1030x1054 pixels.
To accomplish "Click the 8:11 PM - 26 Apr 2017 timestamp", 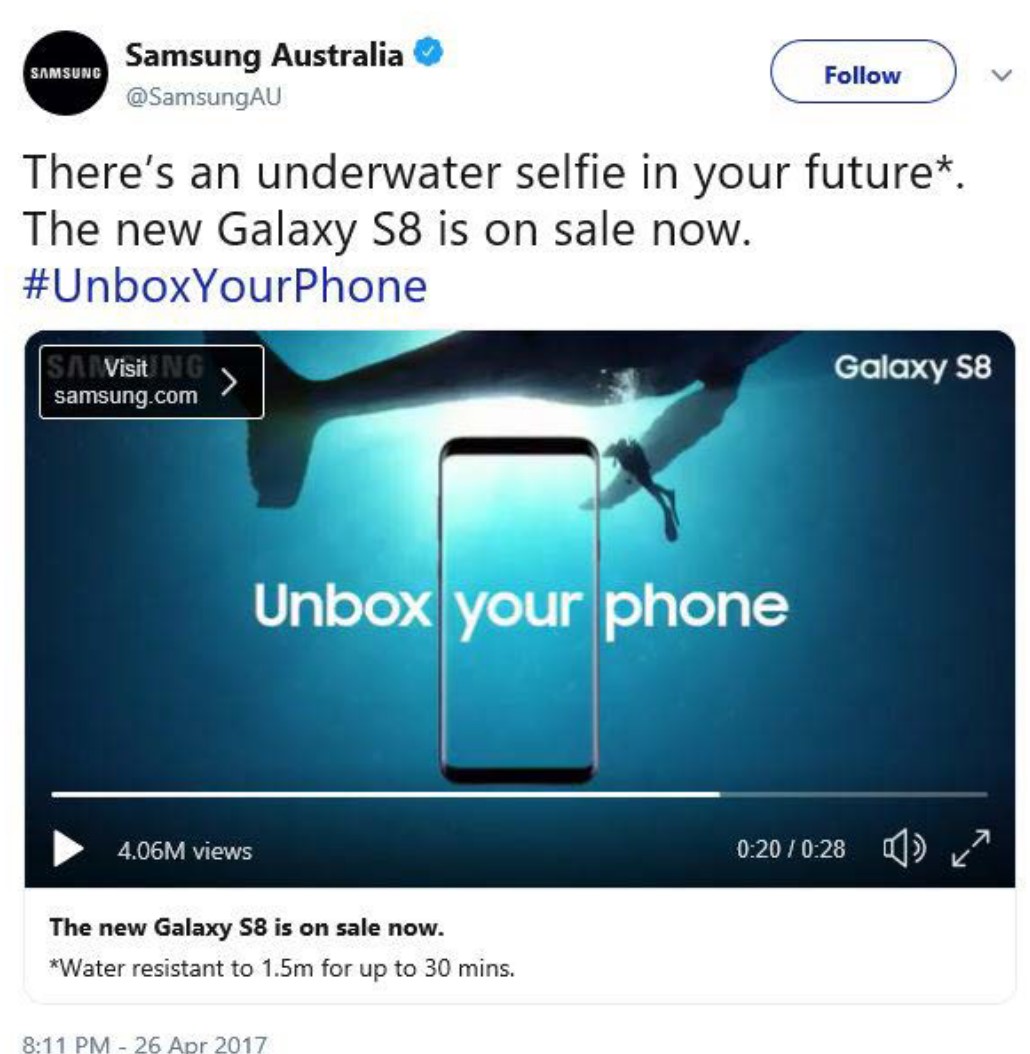I will point(145,1044).
